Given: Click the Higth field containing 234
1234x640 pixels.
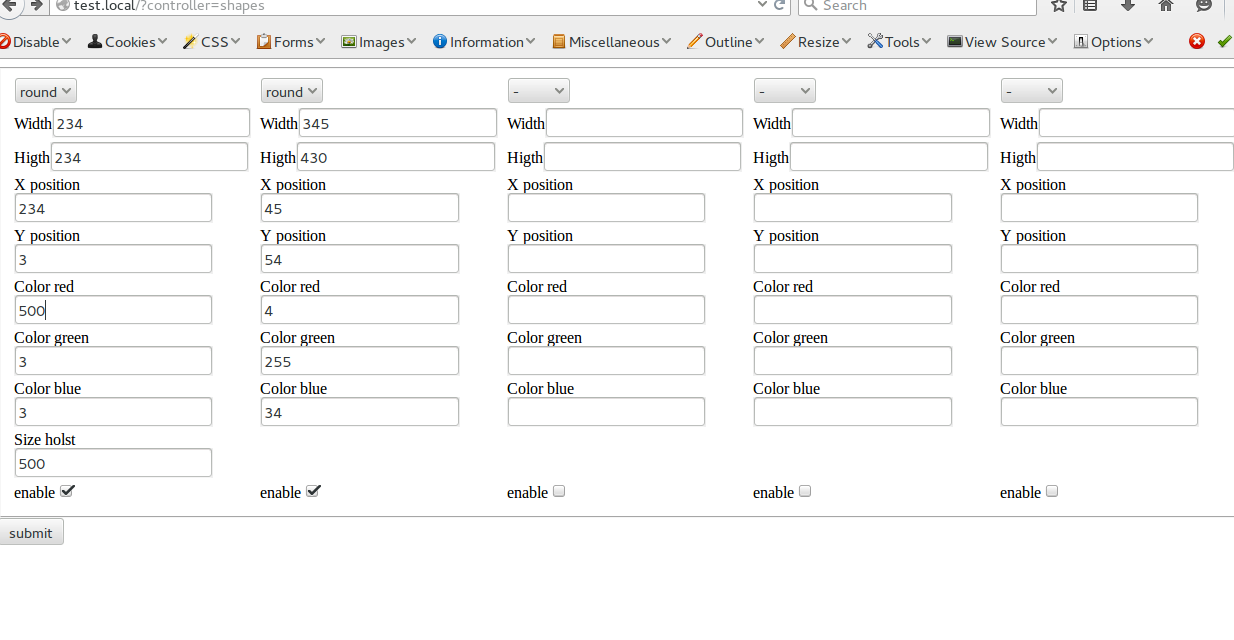Looking at the screenshot, I should (x=149, y=157).
